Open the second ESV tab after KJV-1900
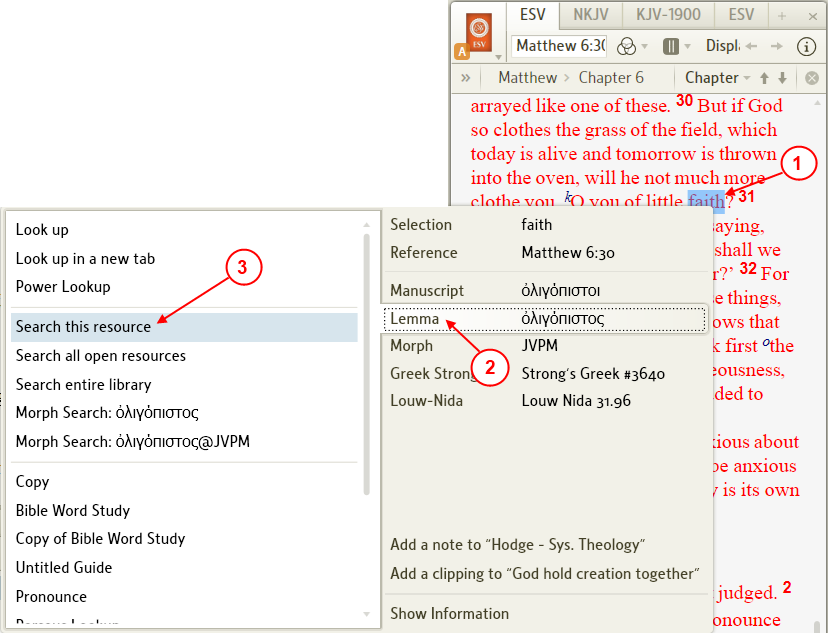This screenshot has height=633, width=828. 741,15
